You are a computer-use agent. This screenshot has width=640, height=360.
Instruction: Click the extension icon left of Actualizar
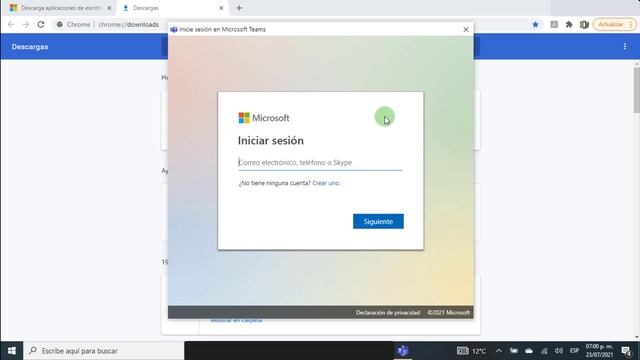[x=584, y=24]
